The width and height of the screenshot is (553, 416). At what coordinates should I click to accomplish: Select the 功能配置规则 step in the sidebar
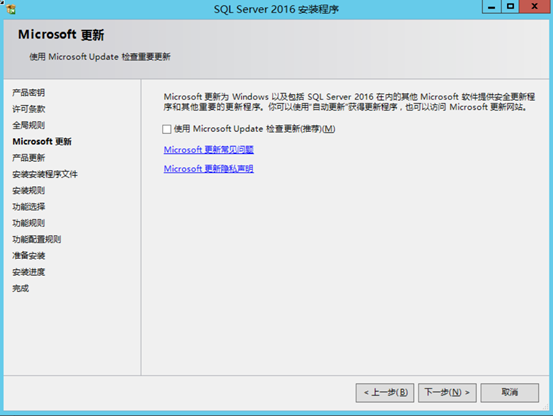click(37, 239)
